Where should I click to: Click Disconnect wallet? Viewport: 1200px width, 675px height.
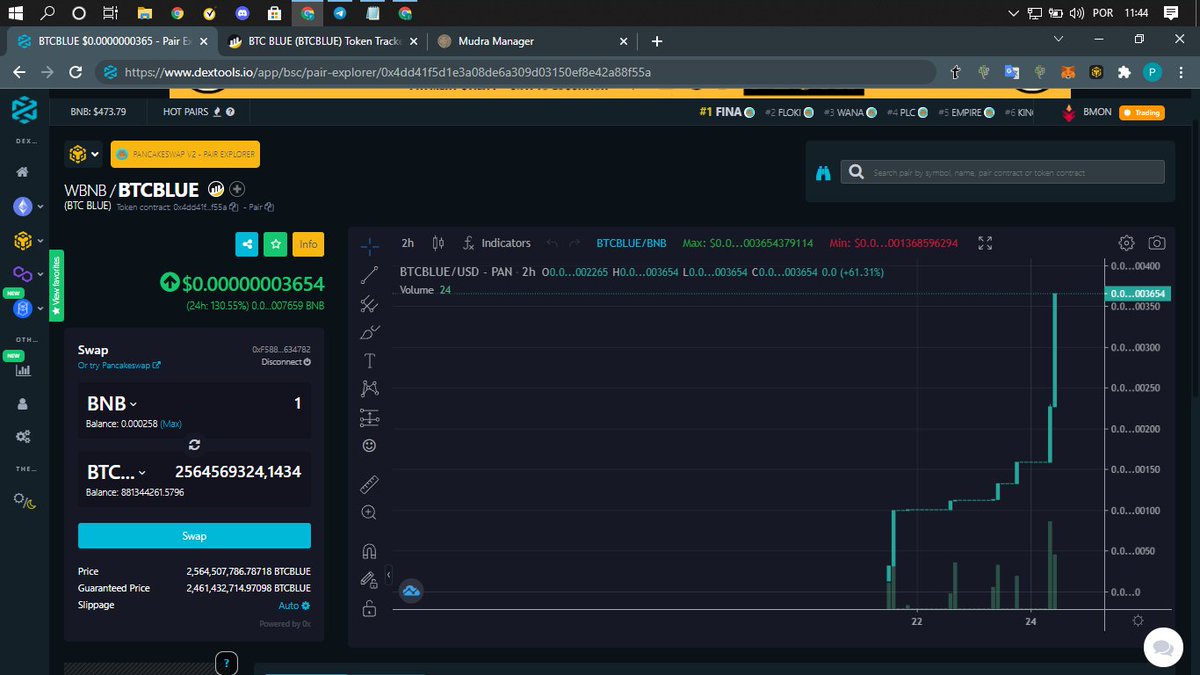[284, 362]
